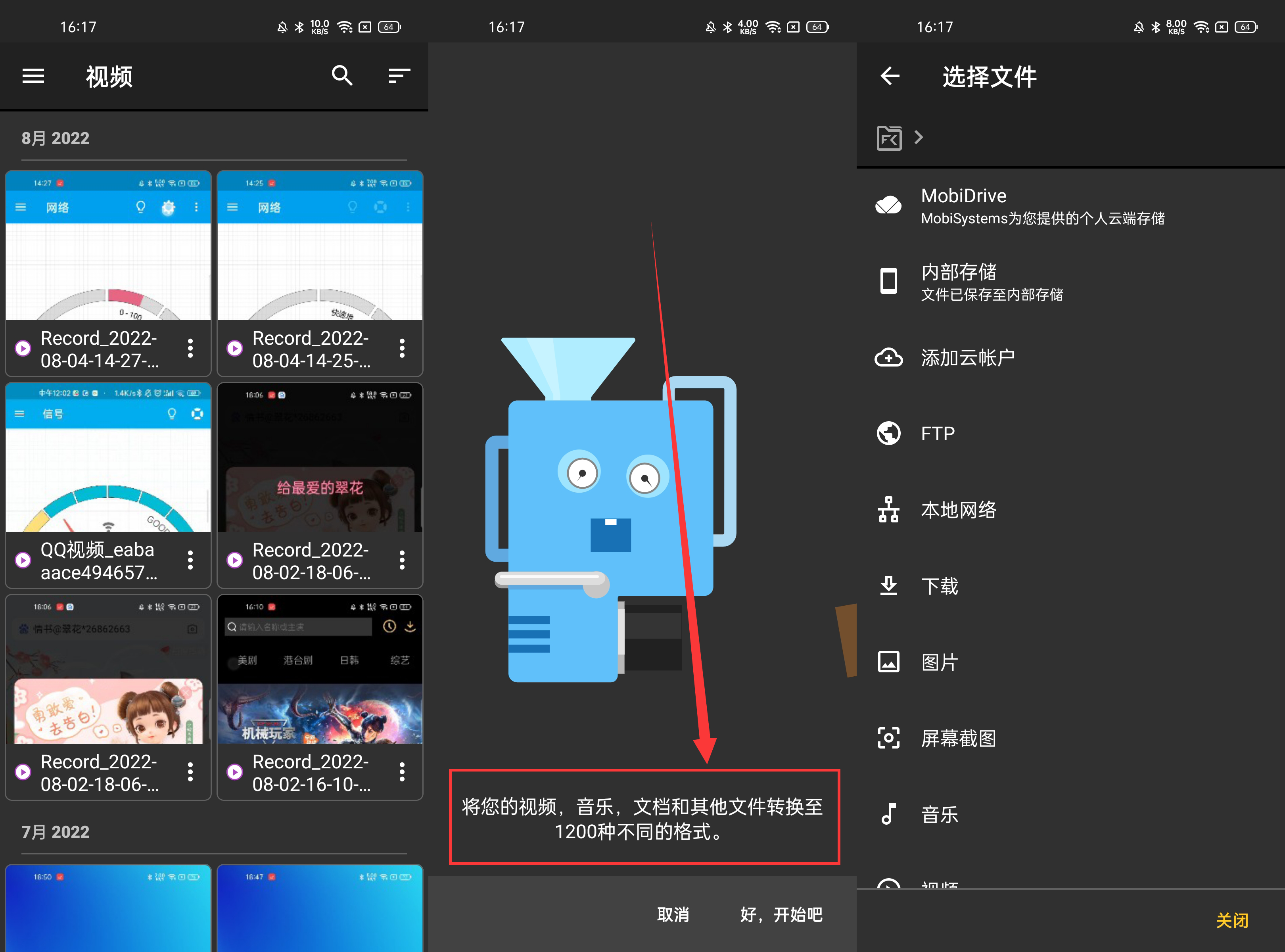Tap the FC root folder breadcrumb icon
The width and height of the screenshot is (1285, 952).
(x=888, y=138)
